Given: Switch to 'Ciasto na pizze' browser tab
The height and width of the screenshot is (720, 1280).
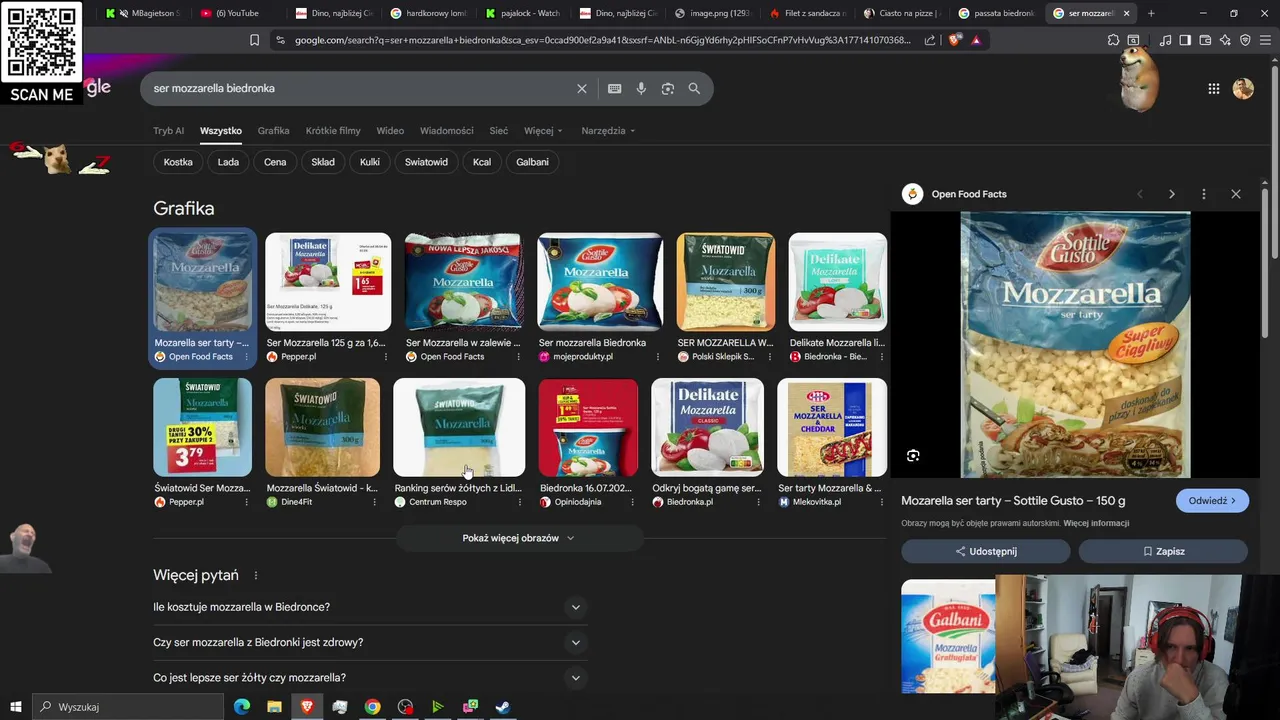Looking at the screenshot, I should (900, 13).
